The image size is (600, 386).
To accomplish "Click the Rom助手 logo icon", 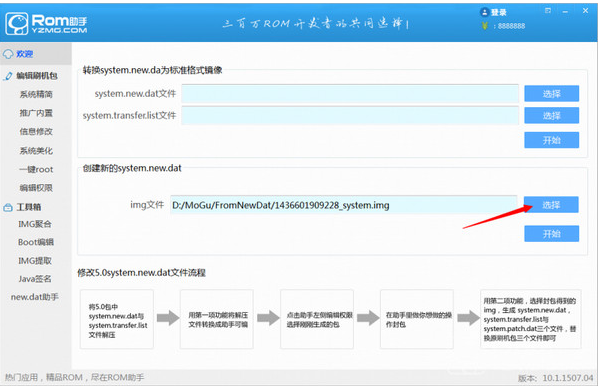I will pos(16,24).
